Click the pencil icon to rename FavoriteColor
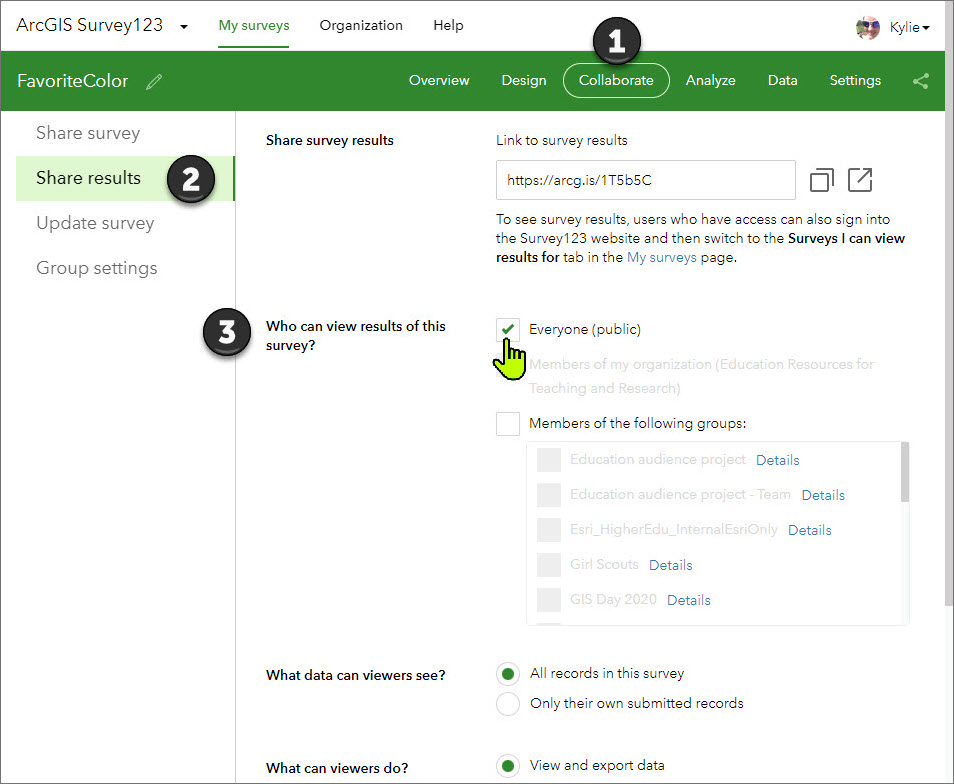 pyautogui.click(x=153, y=82)
